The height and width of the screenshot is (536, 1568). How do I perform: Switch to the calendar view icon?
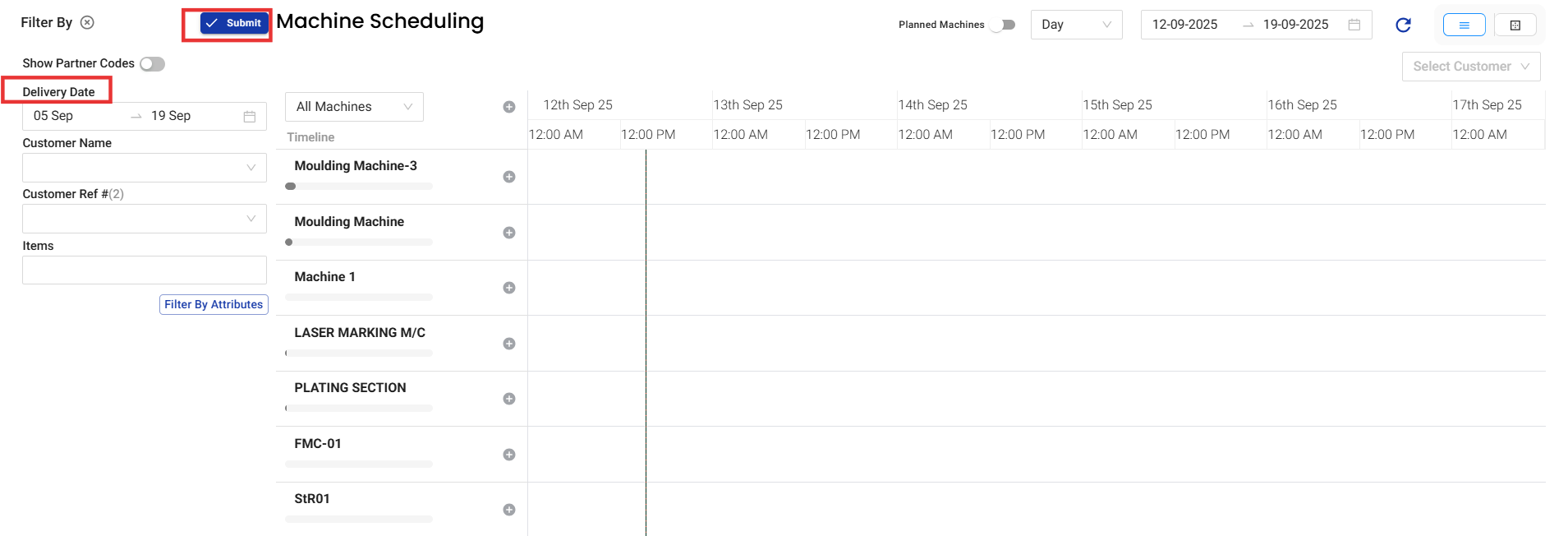tap(1515, 25)
